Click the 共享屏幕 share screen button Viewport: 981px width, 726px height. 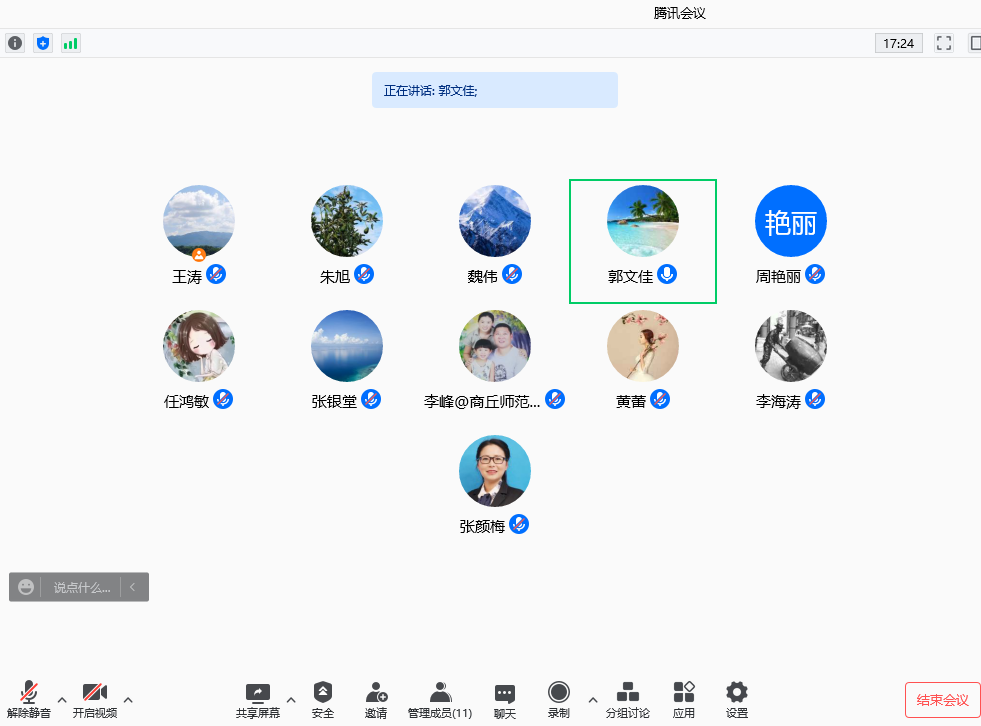tap(258, 699)
